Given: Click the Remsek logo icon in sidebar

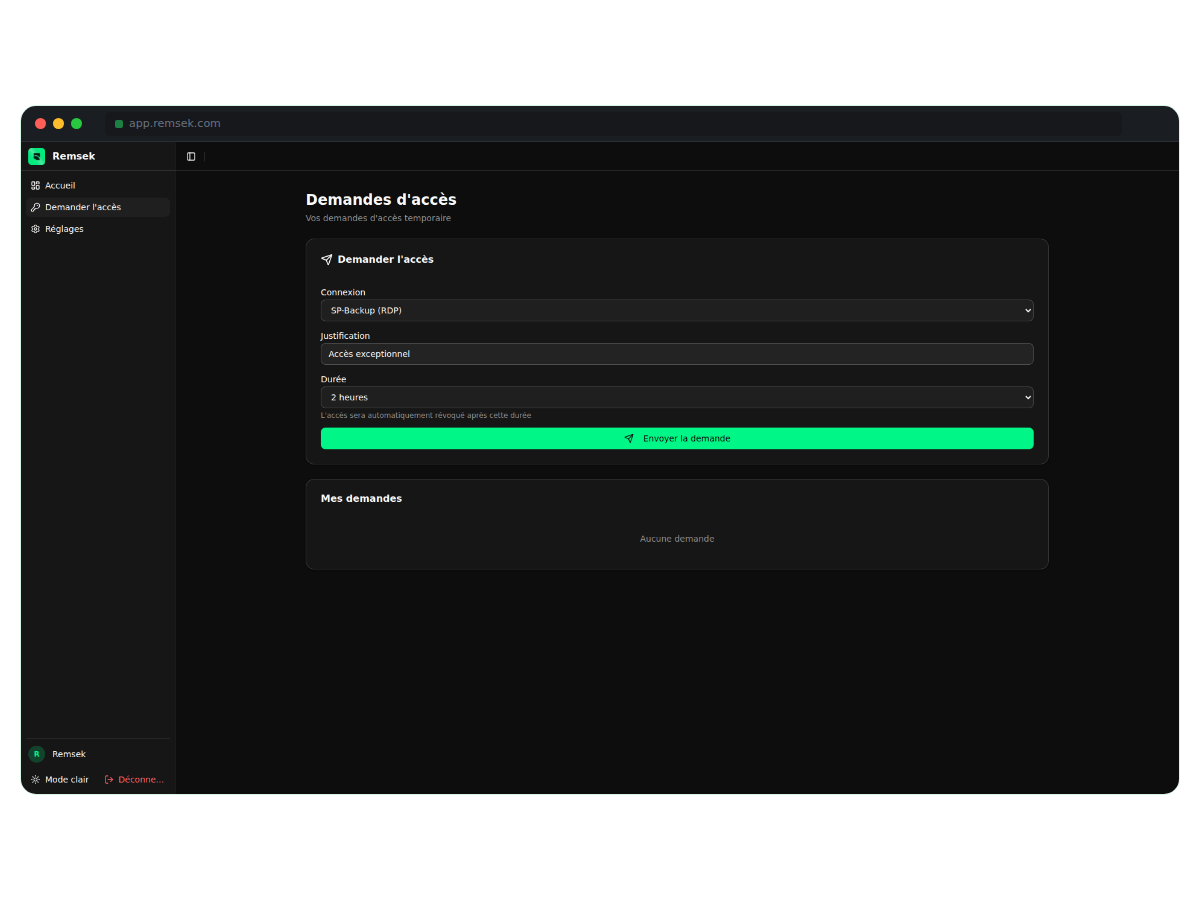Looking at the screenshot, I should pyautogui.click(x=37, y=156).
